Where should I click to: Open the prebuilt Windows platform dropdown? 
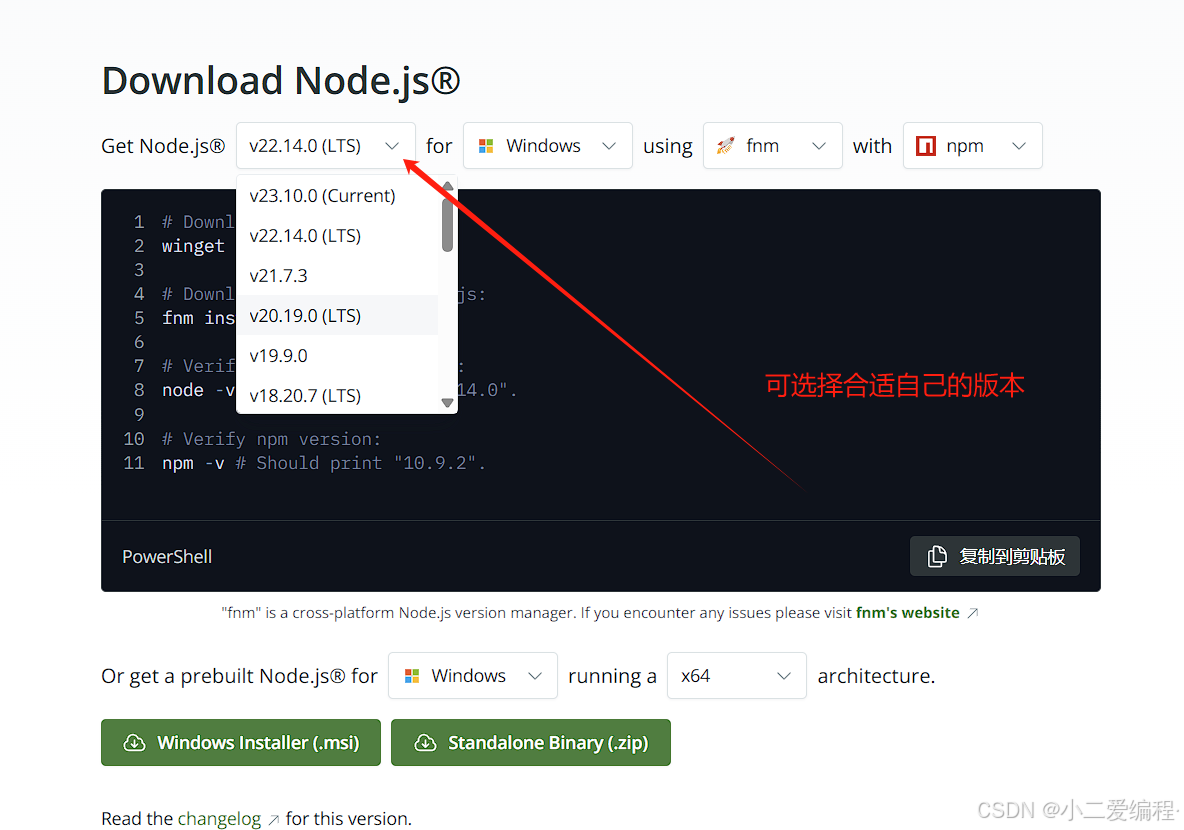(x=473, y=675)
